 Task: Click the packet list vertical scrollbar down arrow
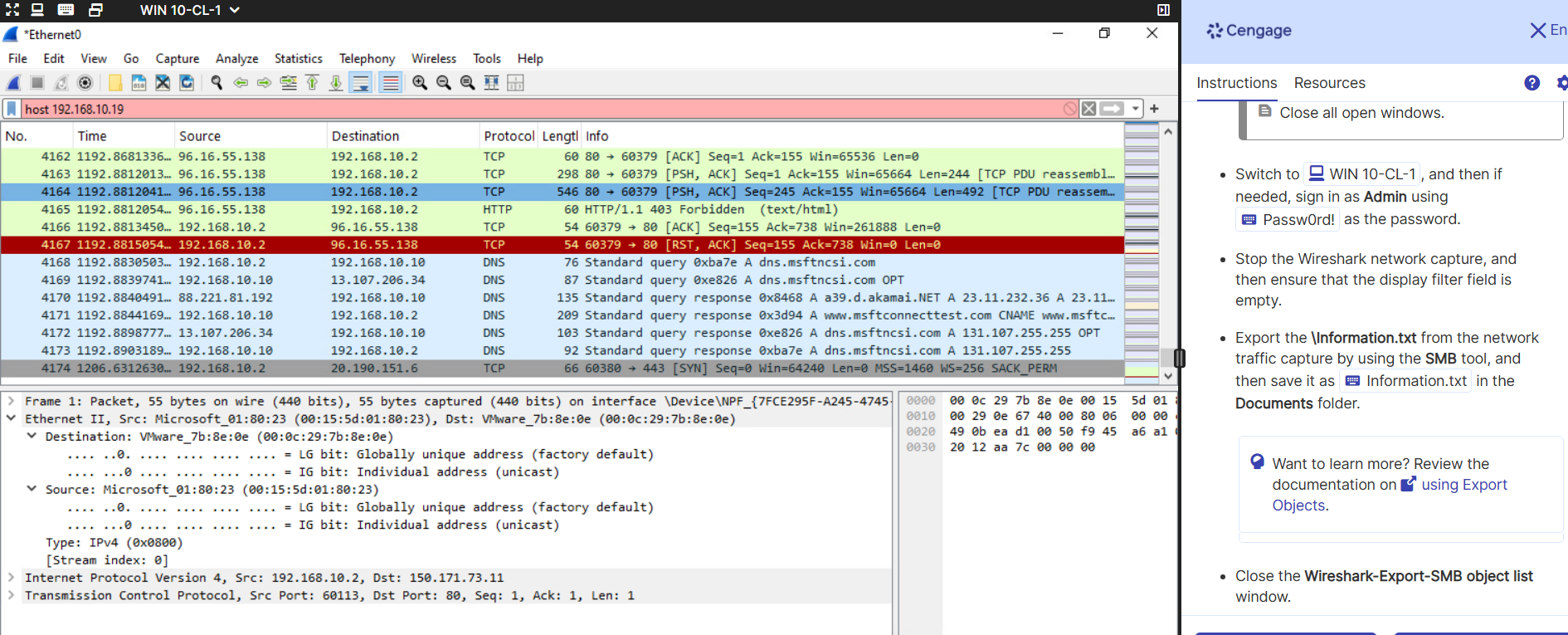[1168, 376]
